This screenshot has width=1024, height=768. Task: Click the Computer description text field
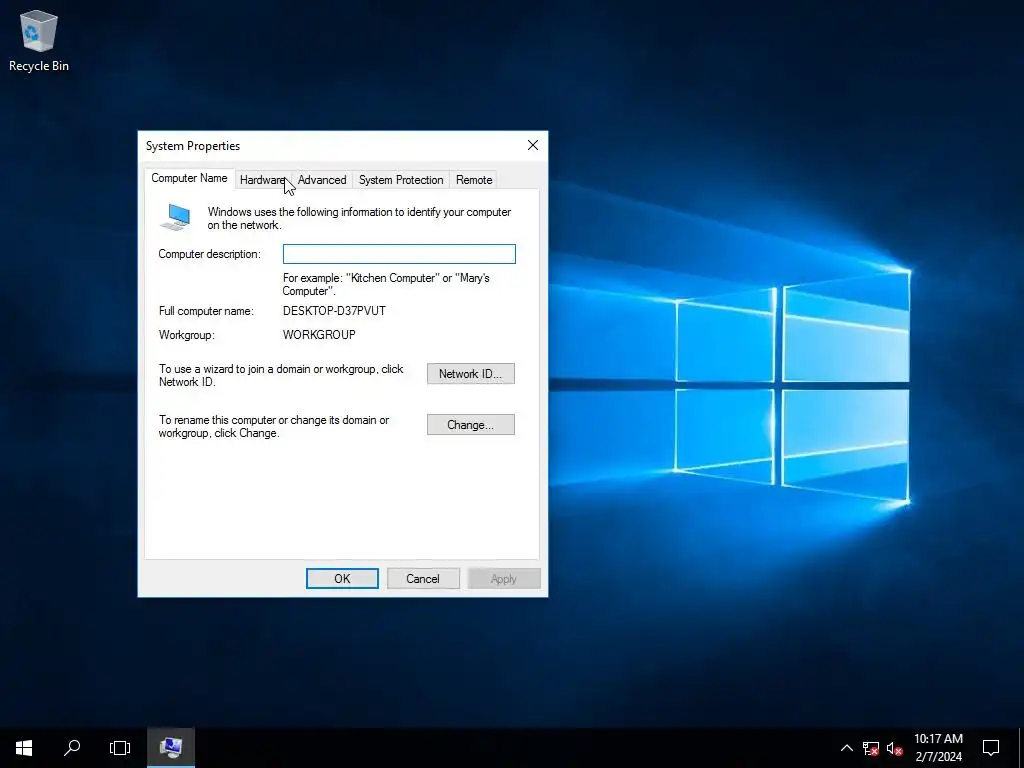coord(399,254)
